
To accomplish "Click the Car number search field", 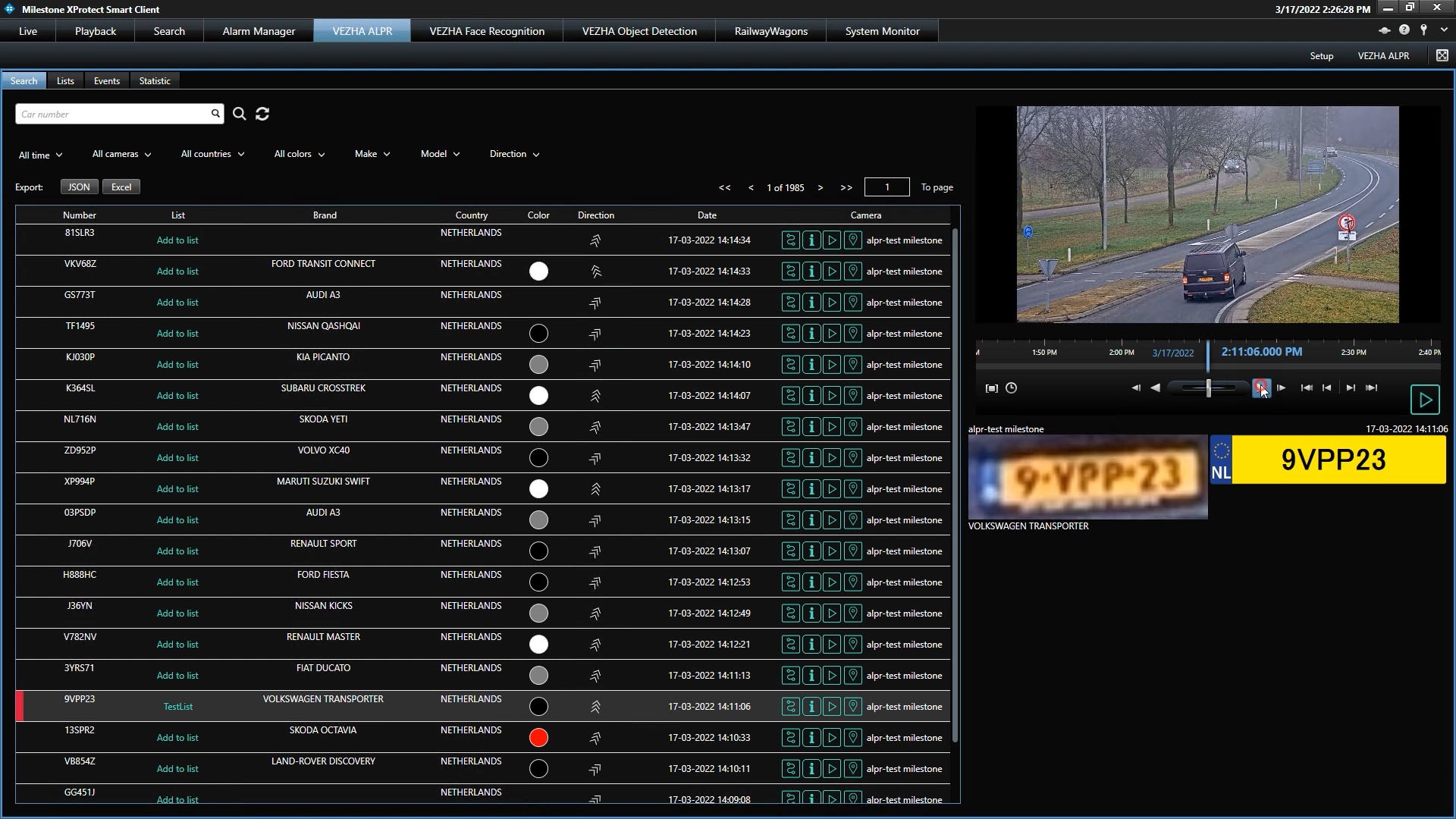I will (119, 114).
